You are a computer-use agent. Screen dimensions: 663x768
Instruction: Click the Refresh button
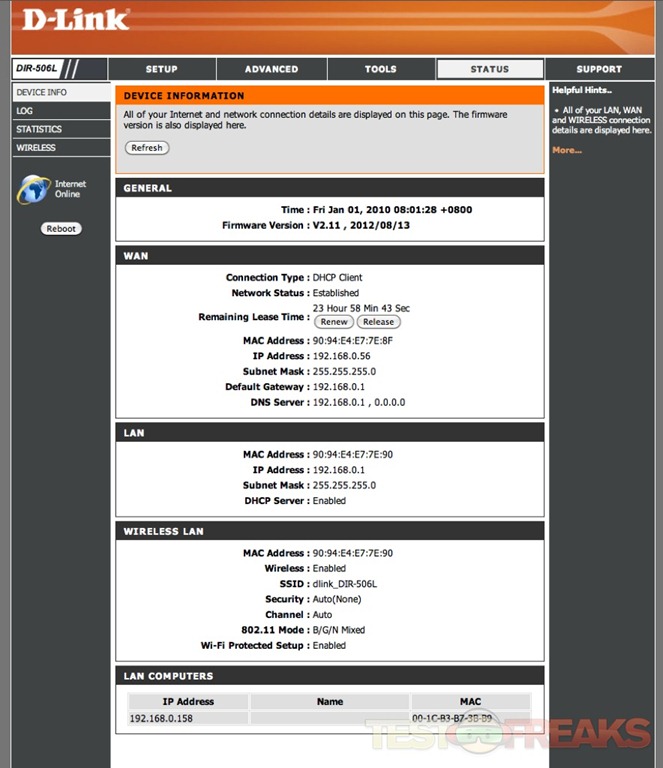[x=147, y=148]
